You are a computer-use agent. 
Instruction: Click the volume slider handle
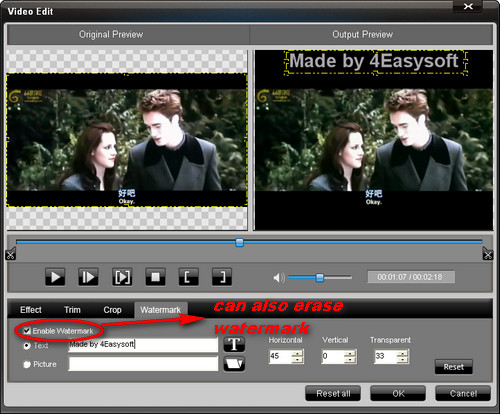(320, 277)
